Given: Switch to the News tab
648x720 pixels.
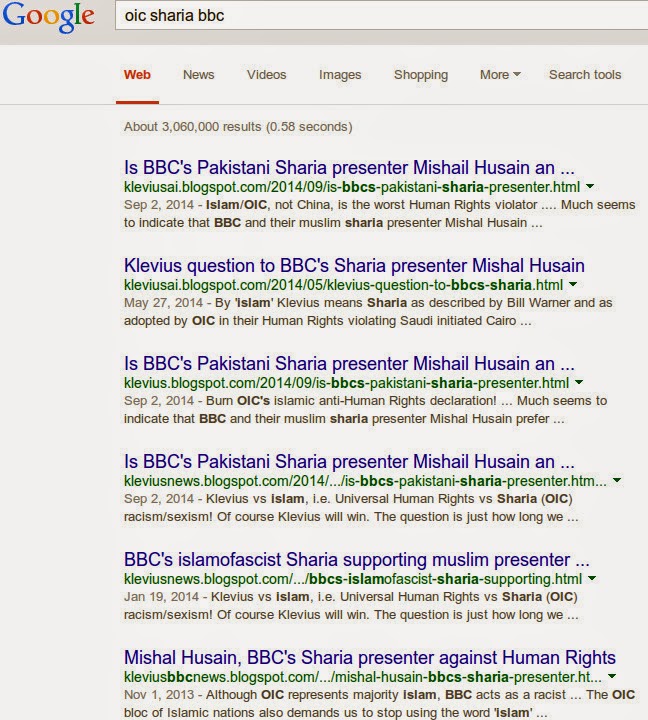Looking at the screenshot, I should (x=198, y=74).
